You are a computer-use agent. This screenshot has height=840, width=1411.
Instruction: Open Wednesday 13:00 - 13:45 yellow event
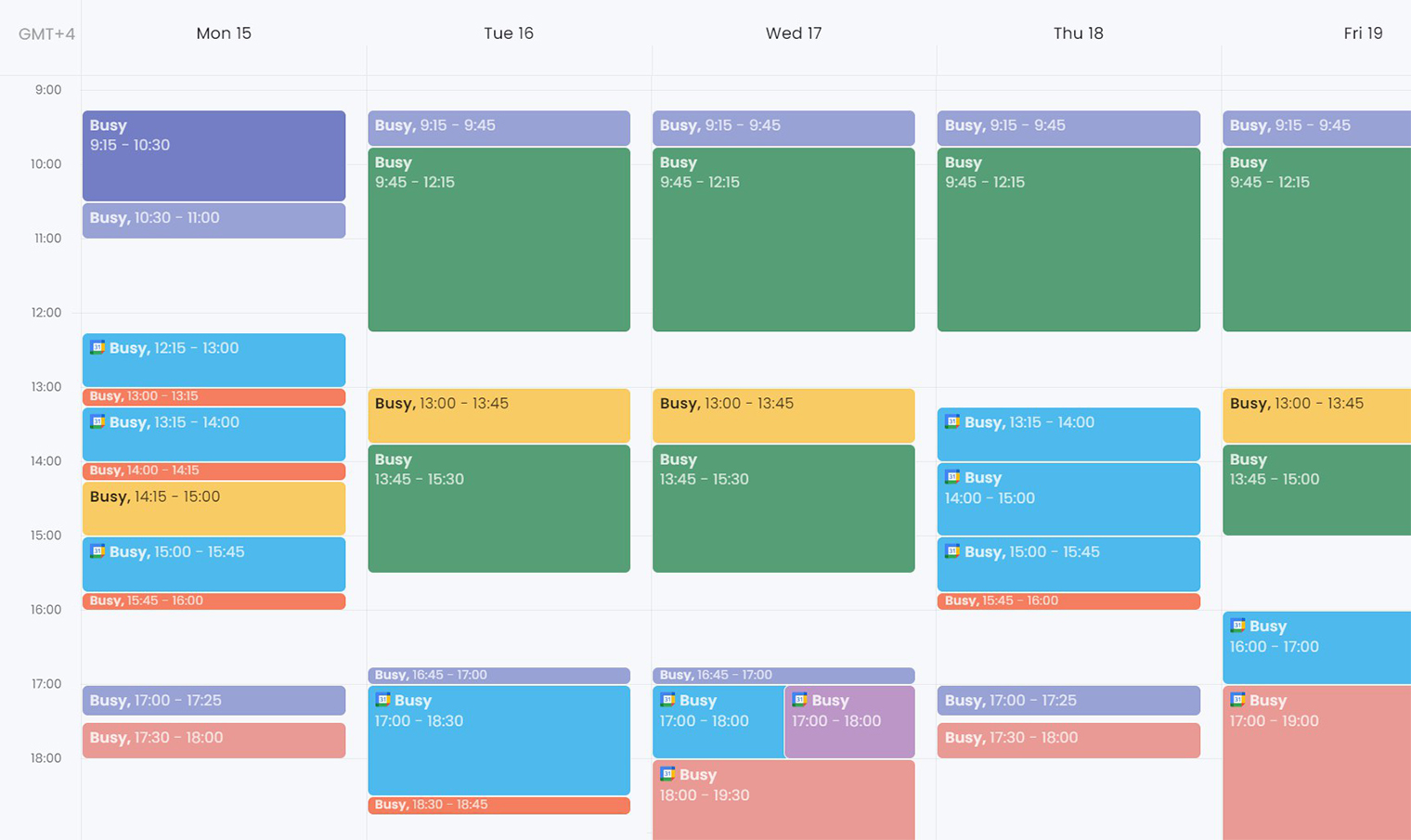coord(783,416)
